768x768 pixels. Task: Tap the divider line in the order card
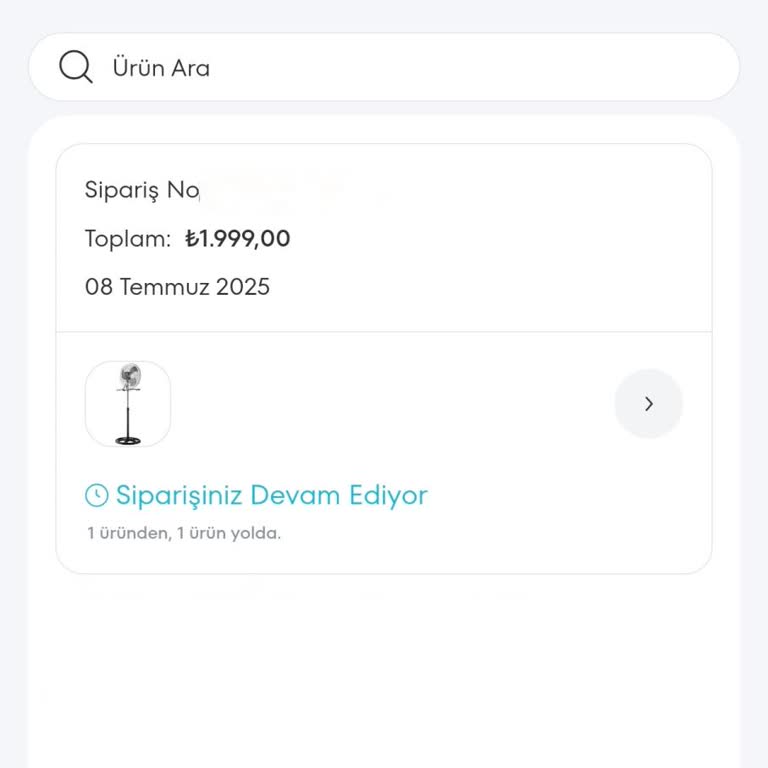pos(384,331)
